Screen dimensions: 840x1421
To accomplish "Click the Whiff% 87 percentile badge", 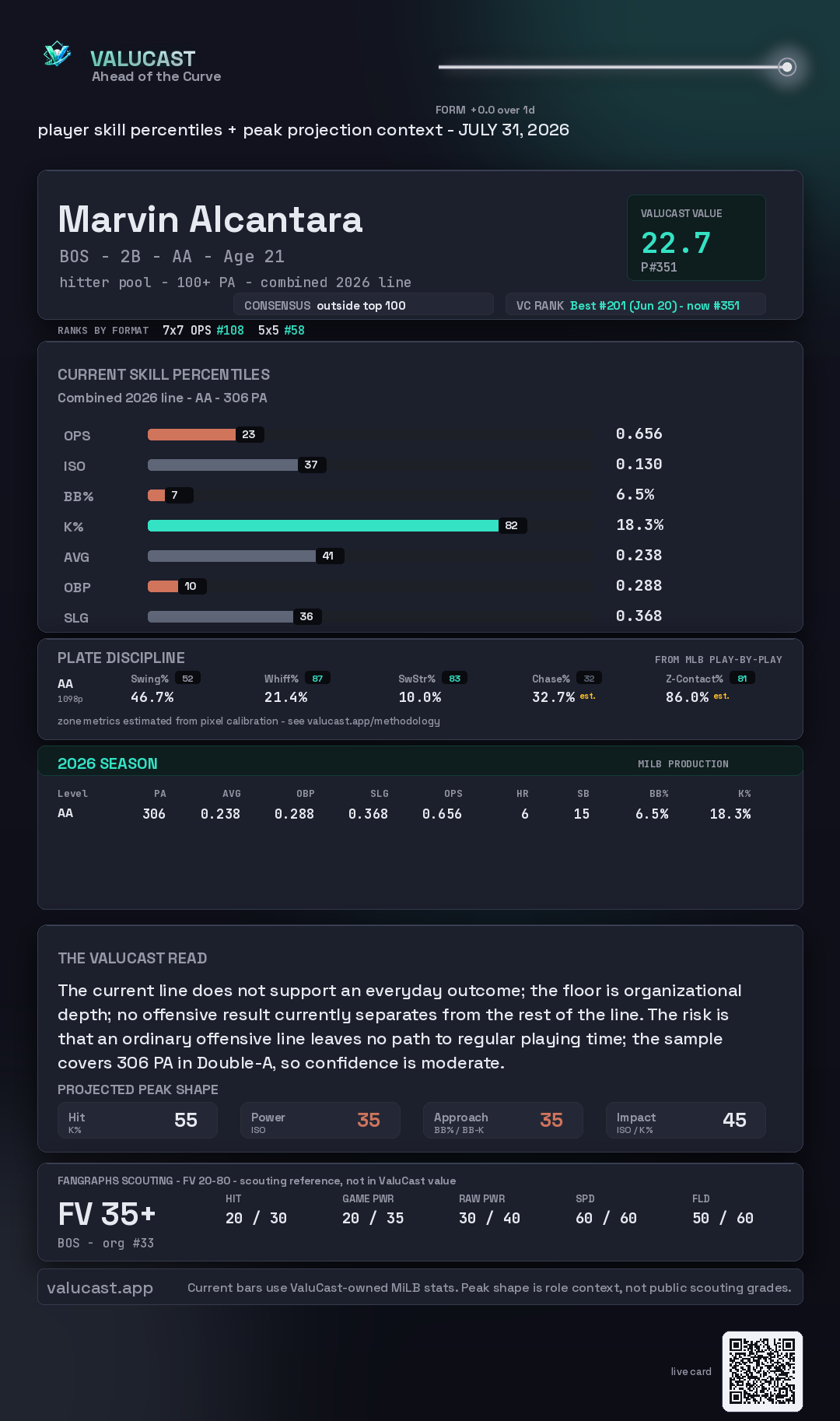I will click(x=317, y=679).
